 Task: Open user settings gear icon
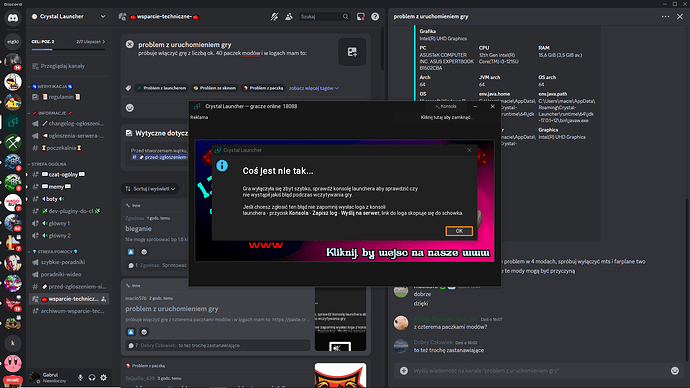coord(103,377)
